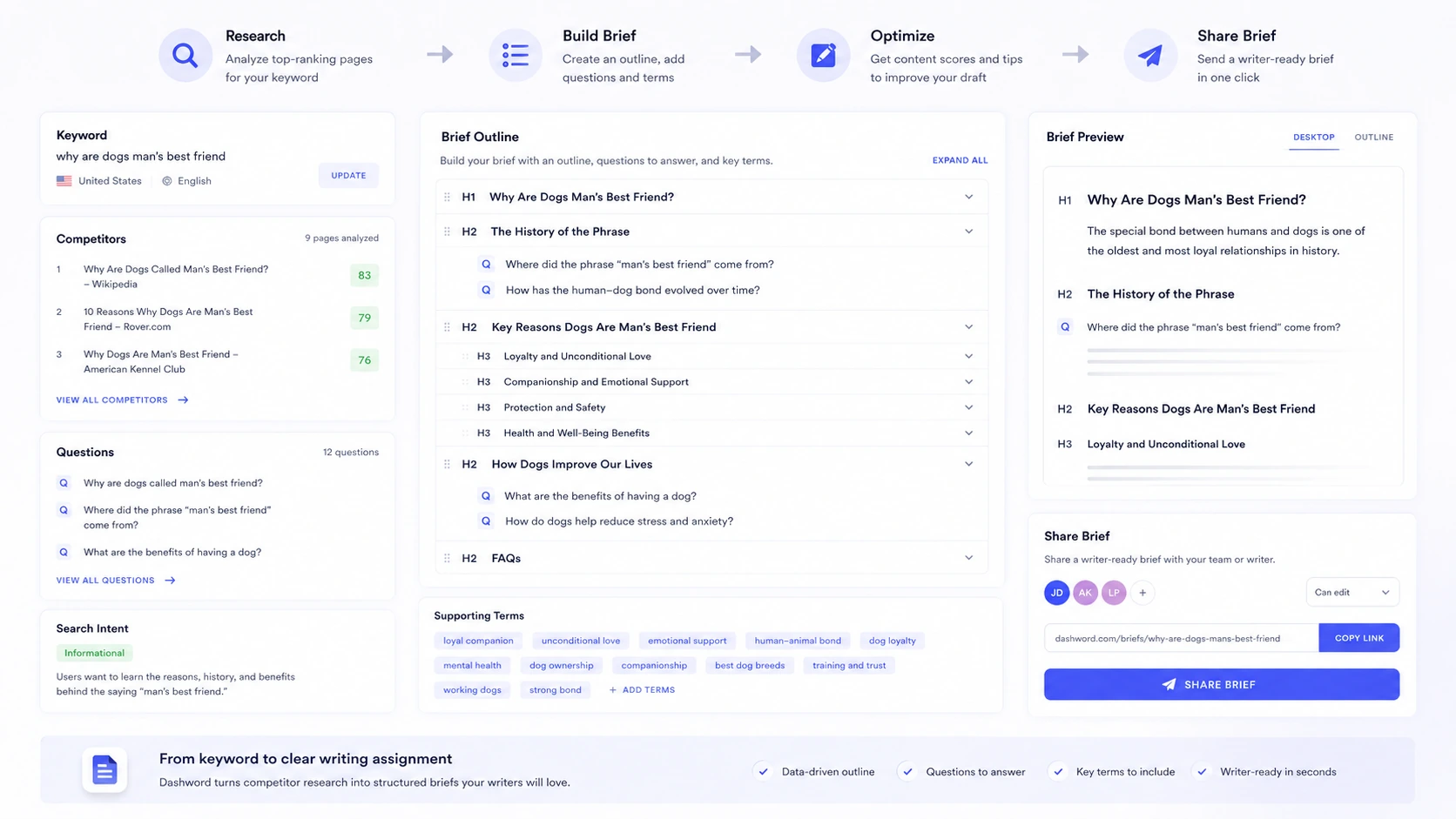Click checkmark icon beside Writer-ready in seconds
The height and width of the screenshot is (819, 1456).
point(1202,771)
